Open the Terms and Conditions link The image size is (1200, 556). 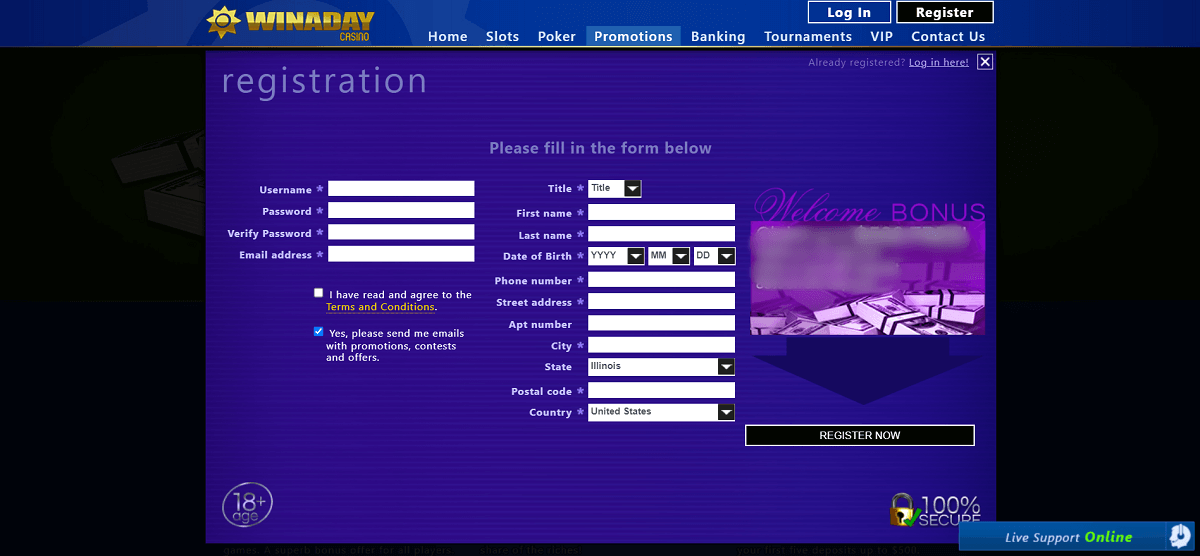coord(380,307)
